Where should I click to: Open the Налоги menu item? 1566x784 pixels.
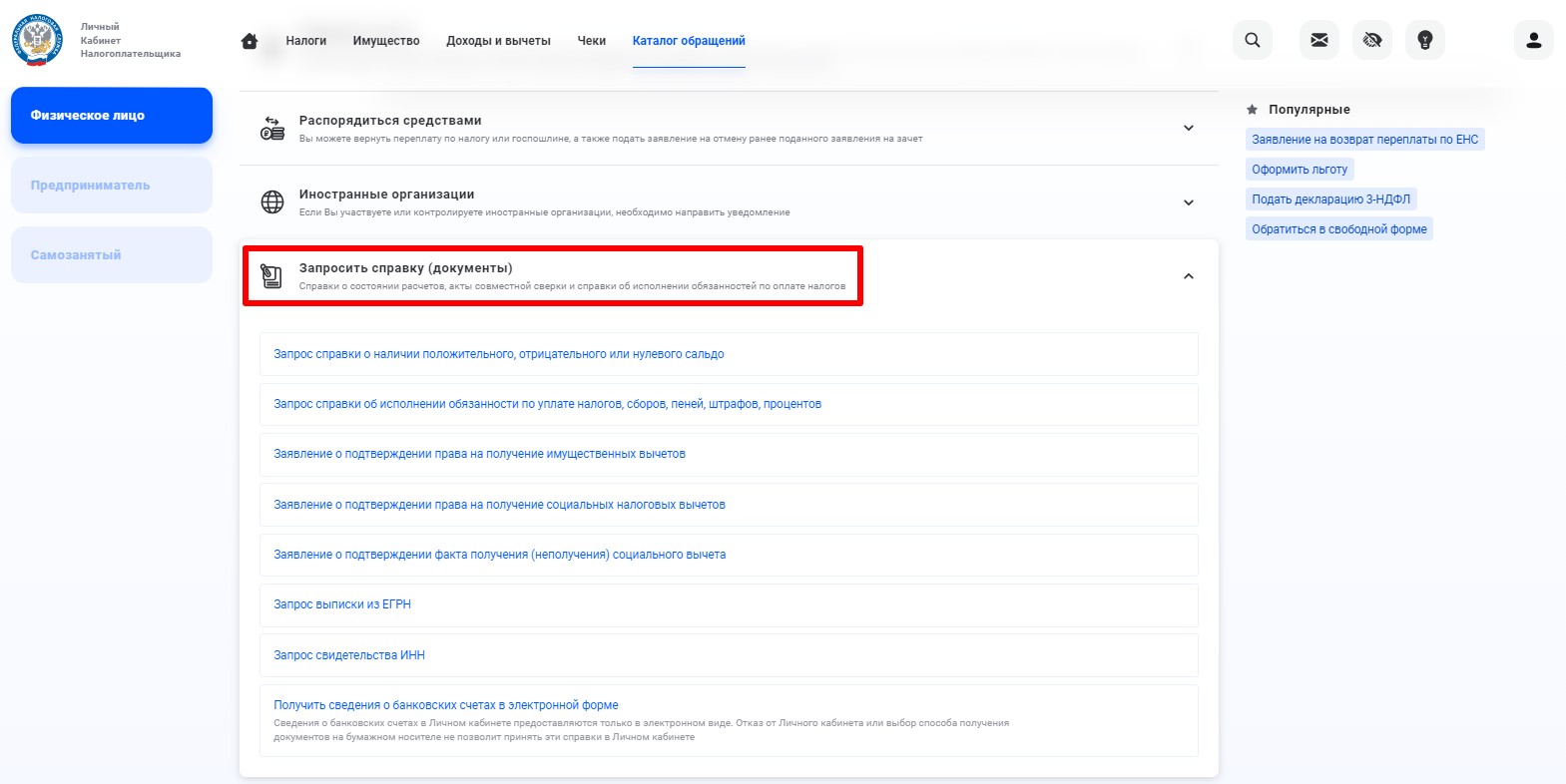305,41
